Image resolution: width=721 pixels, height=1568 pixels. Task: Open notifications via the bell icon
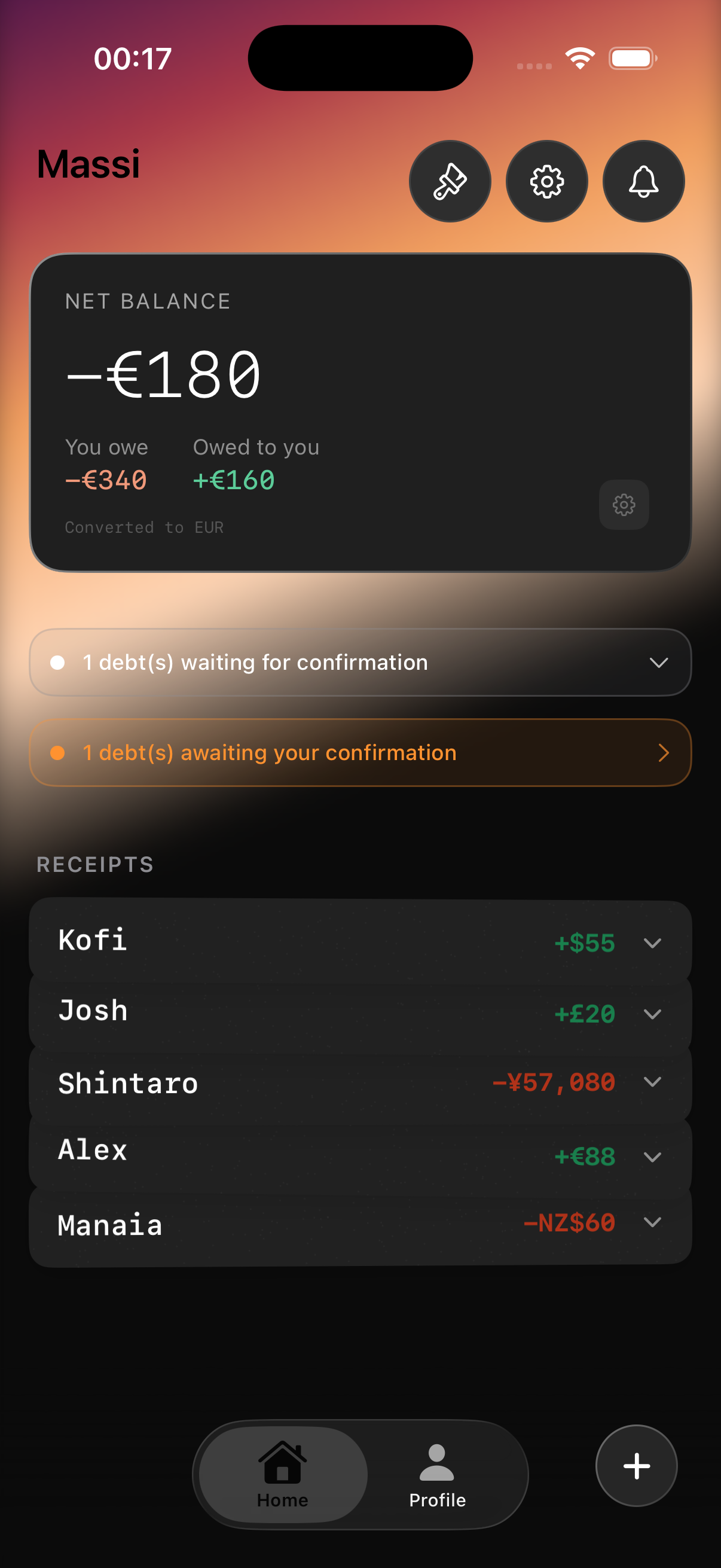[x=643, y=181]
